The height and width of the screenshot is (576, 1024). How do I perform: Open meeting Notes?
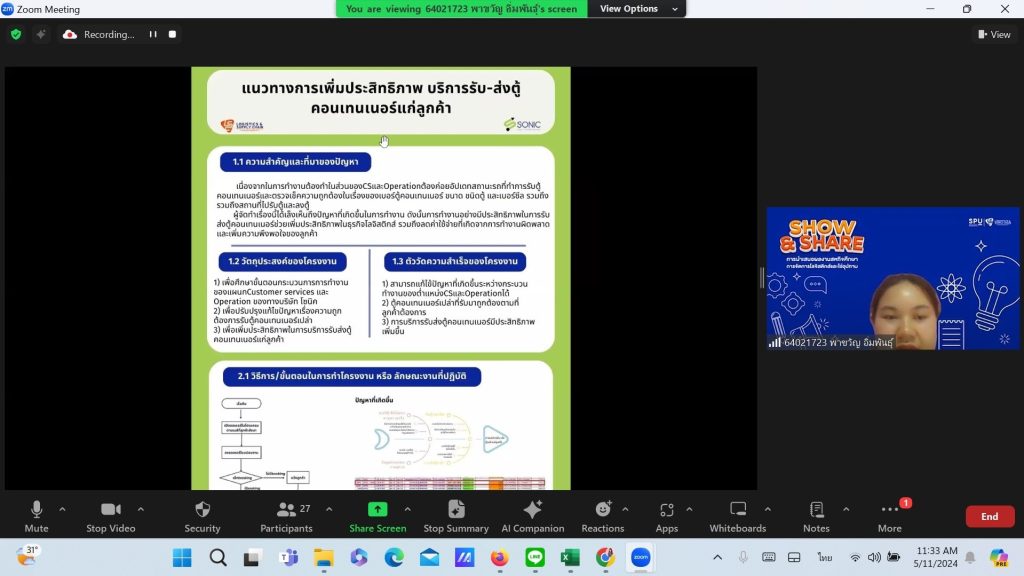click(x=816, y=517)
